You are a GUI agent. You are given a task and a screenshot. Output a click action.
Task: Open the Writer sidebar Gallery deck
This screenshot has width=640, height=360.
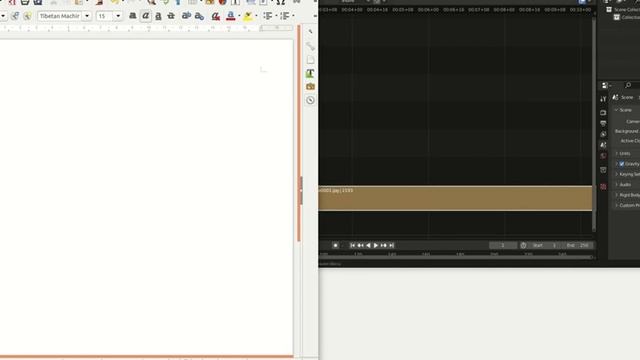[310, 87]
